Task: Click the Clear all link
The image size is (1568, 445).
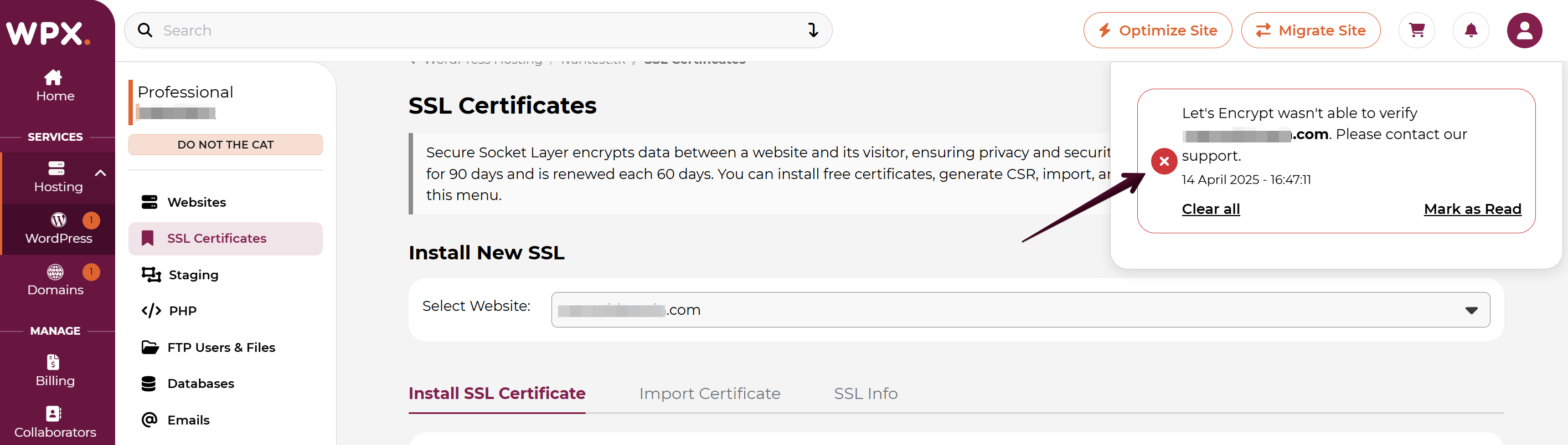Action: tap(1210, 209)
